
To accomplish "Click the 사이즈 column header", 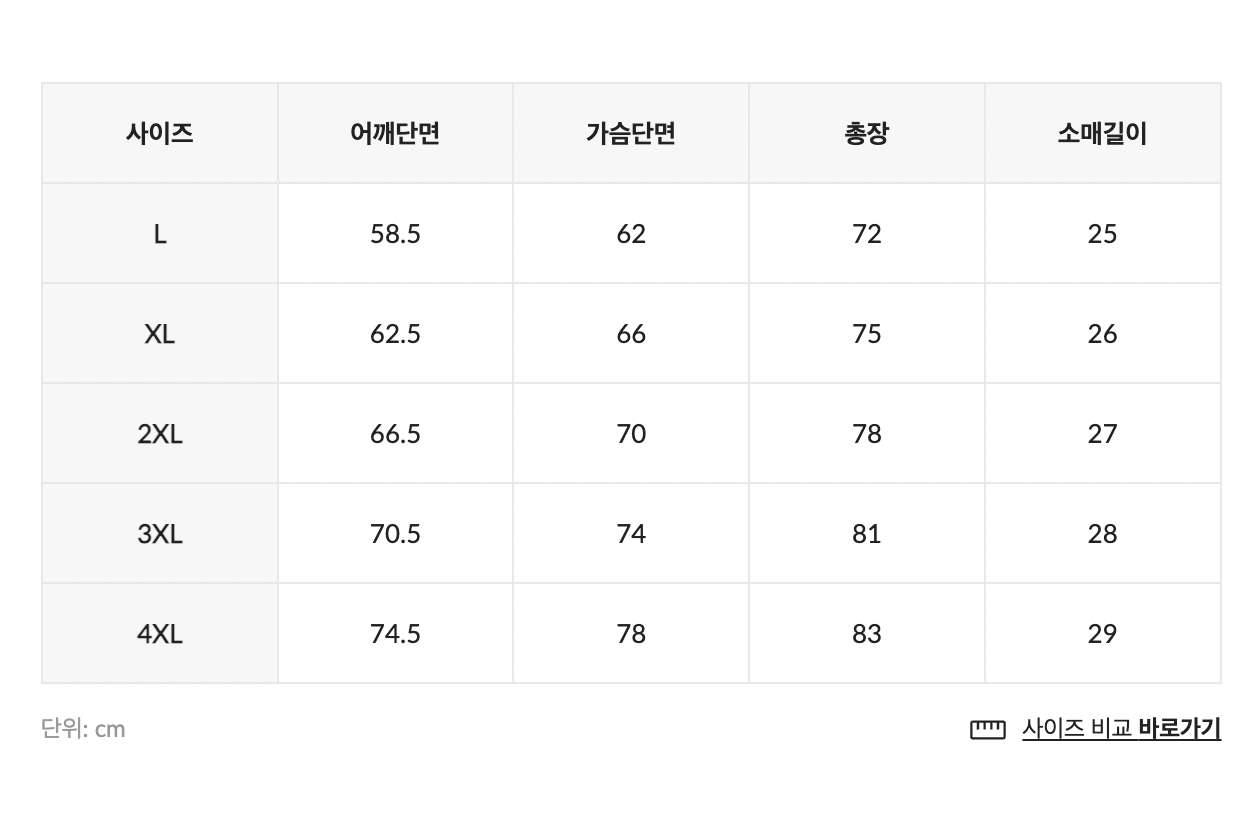I will coord(160,133).
